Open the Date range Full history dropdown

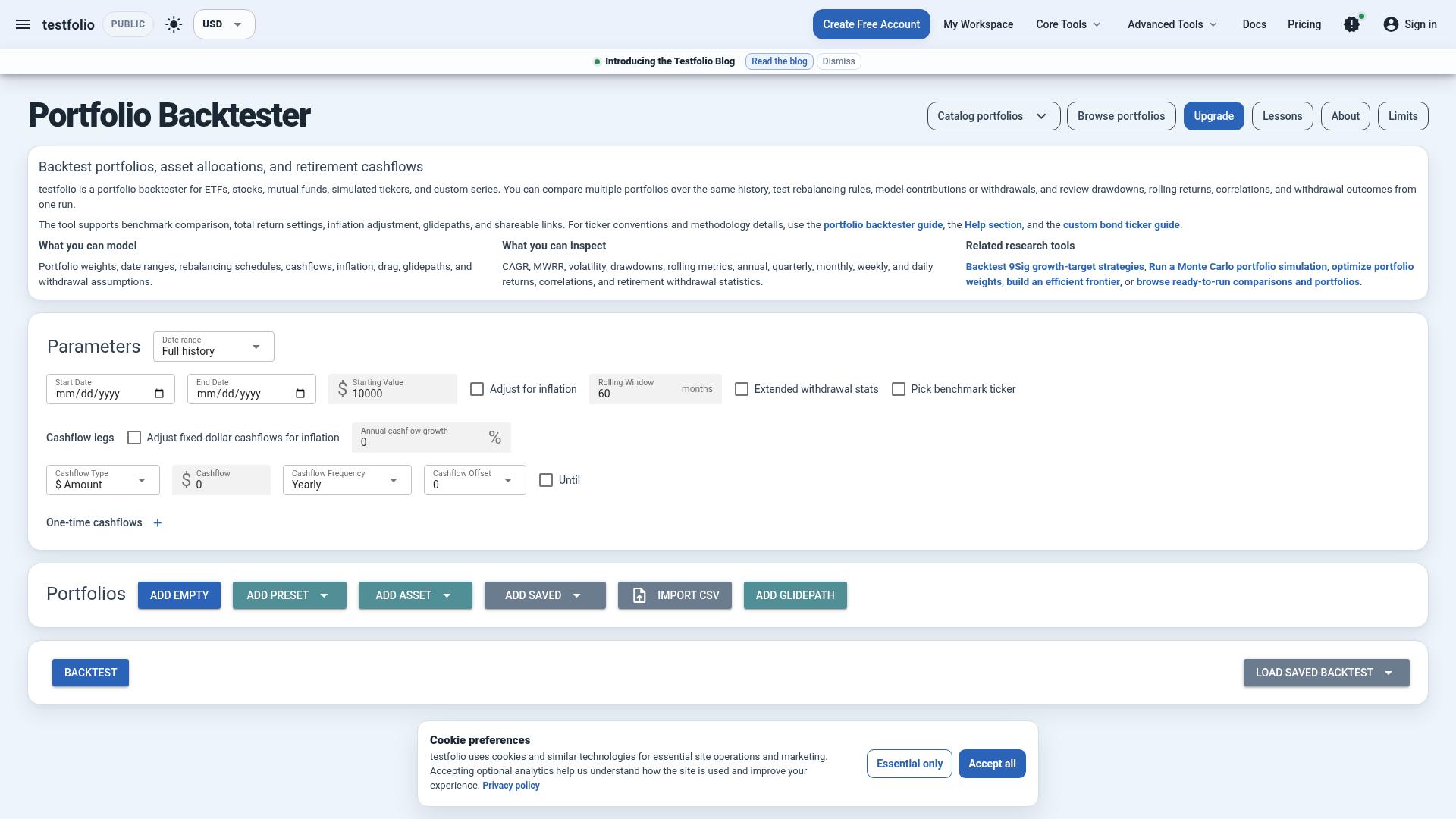coord(213,347)
